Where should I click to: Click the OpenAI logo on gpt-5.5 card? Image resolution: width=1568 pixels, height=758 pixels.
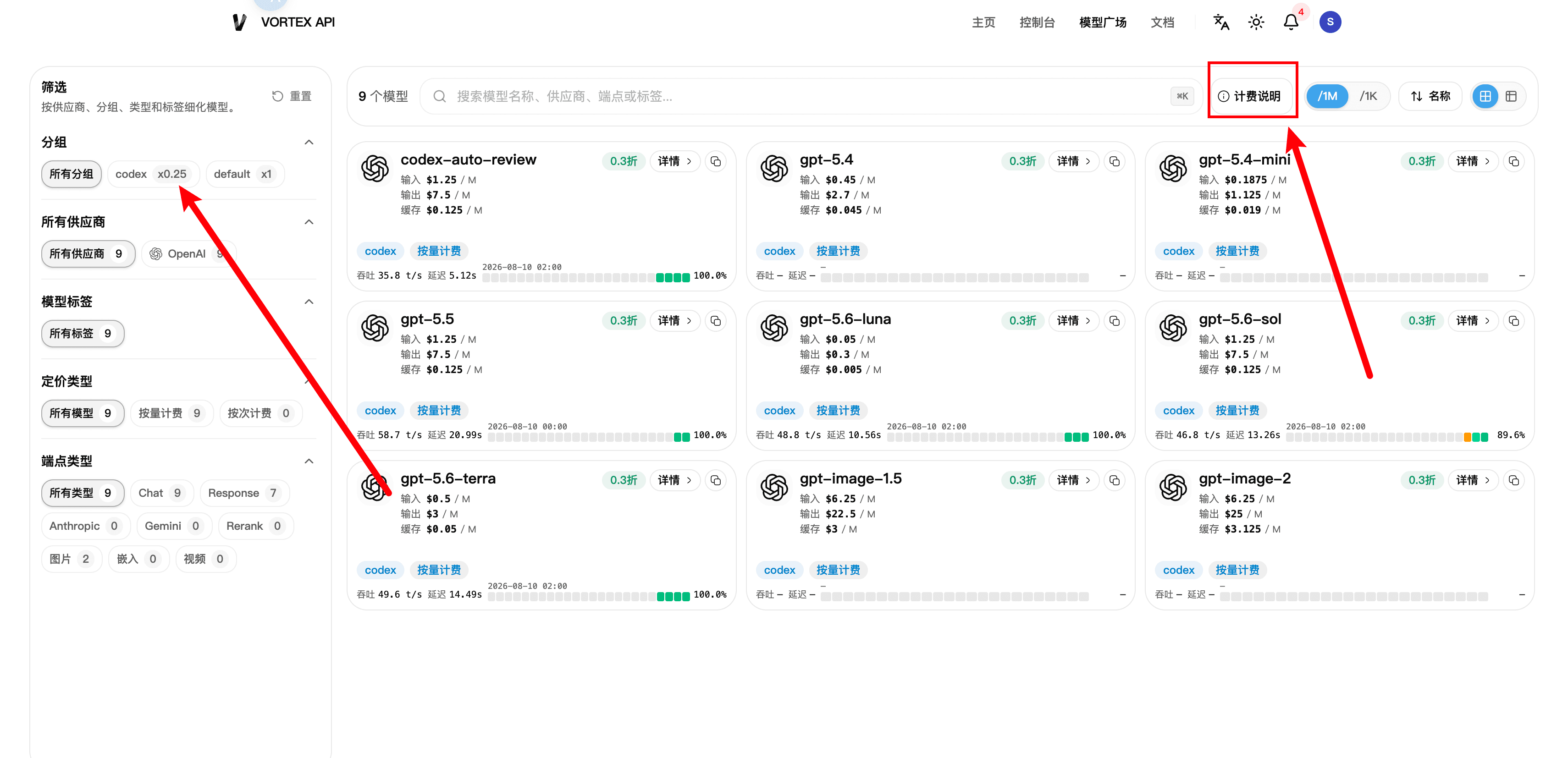click(375, 328)
